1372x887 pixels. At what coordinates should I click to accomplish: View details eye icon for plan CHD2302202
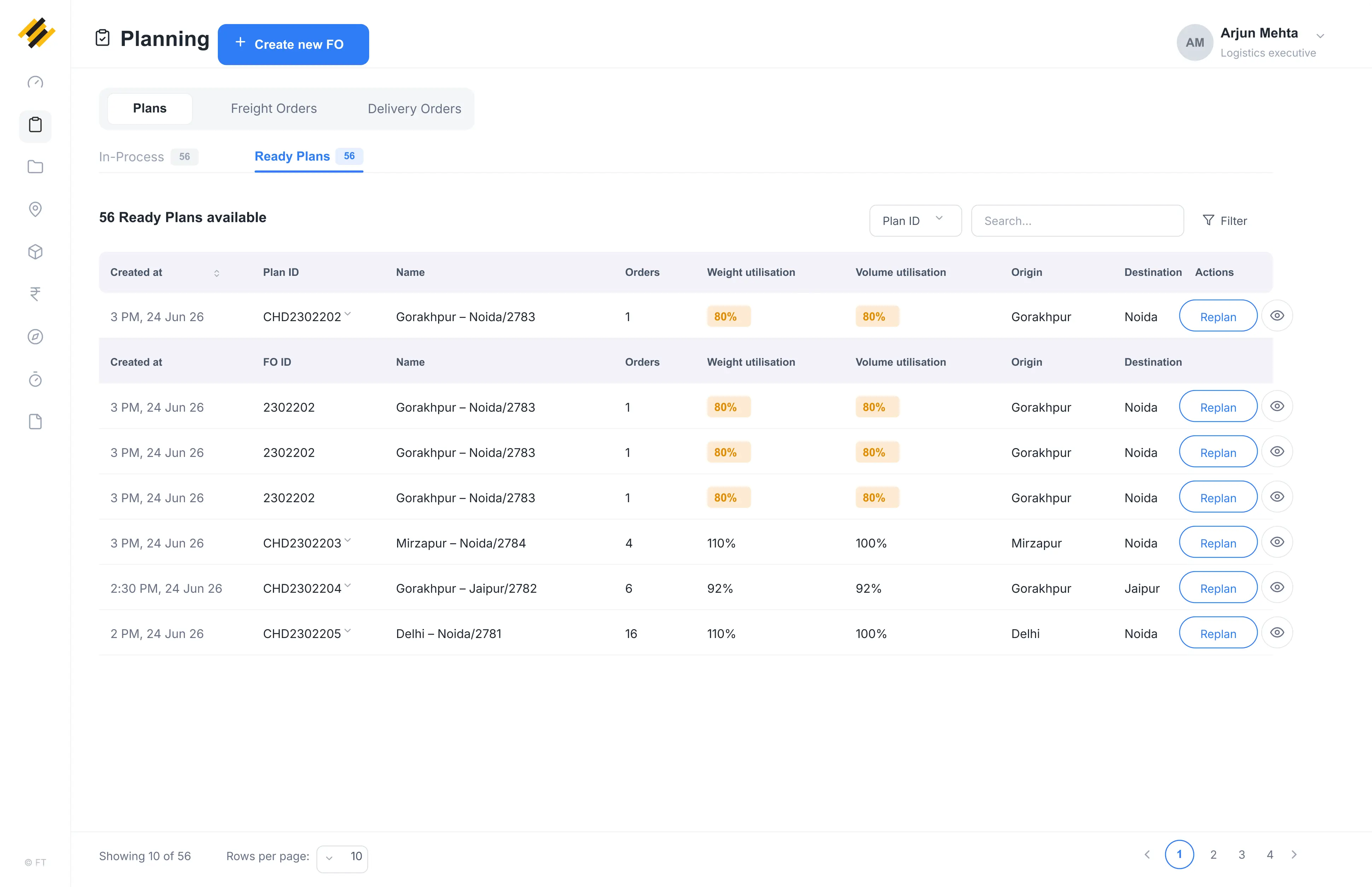1277,315
